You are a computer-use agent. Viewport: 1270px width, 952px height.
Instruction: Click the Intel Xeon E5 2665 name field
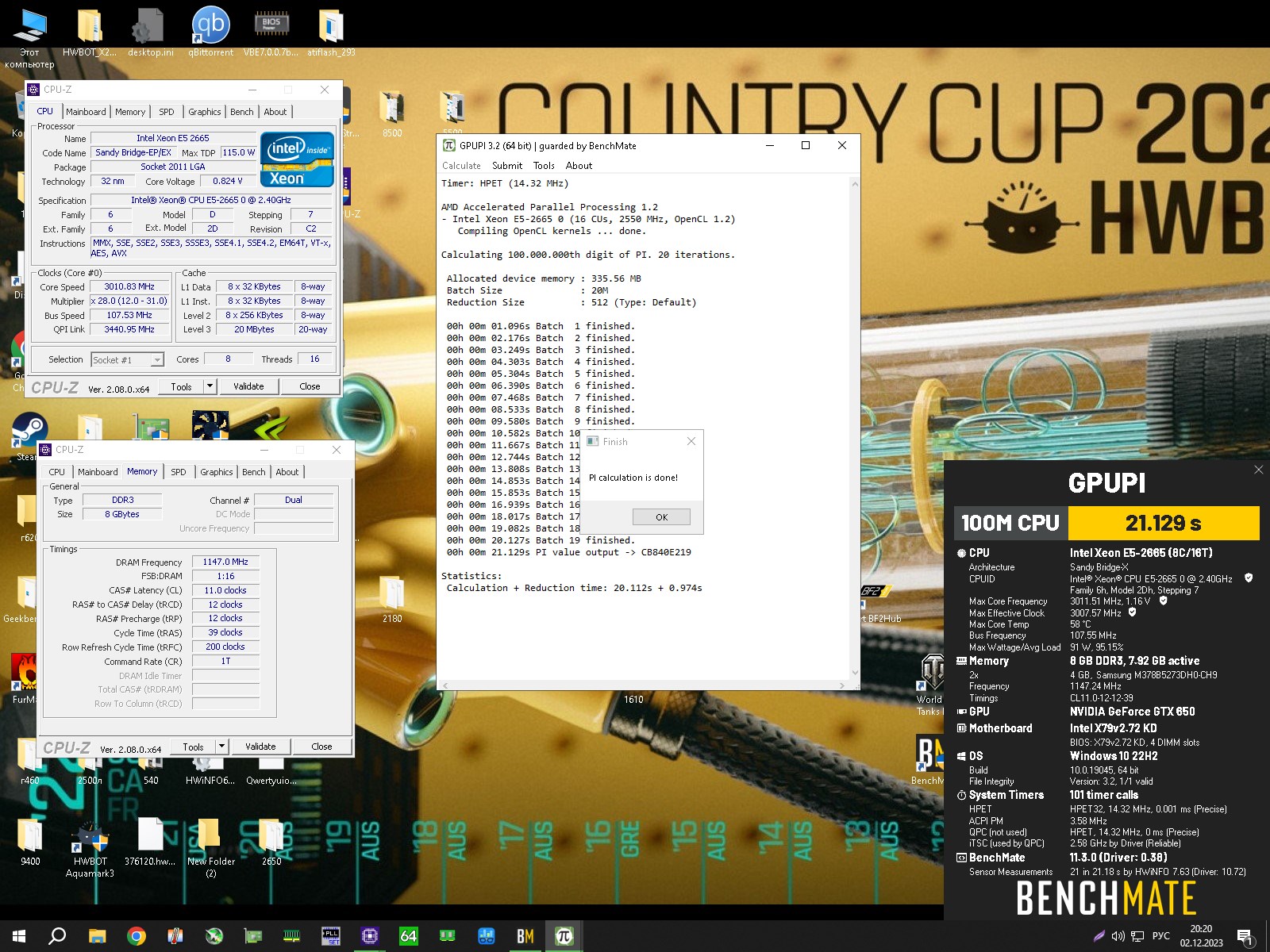(173, 138)
